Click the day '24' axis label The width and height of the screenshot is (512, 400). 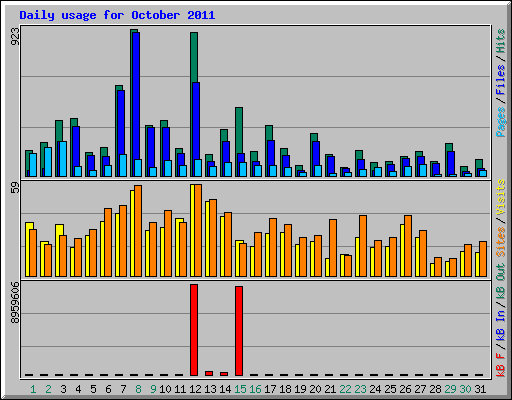pos(375,389)
